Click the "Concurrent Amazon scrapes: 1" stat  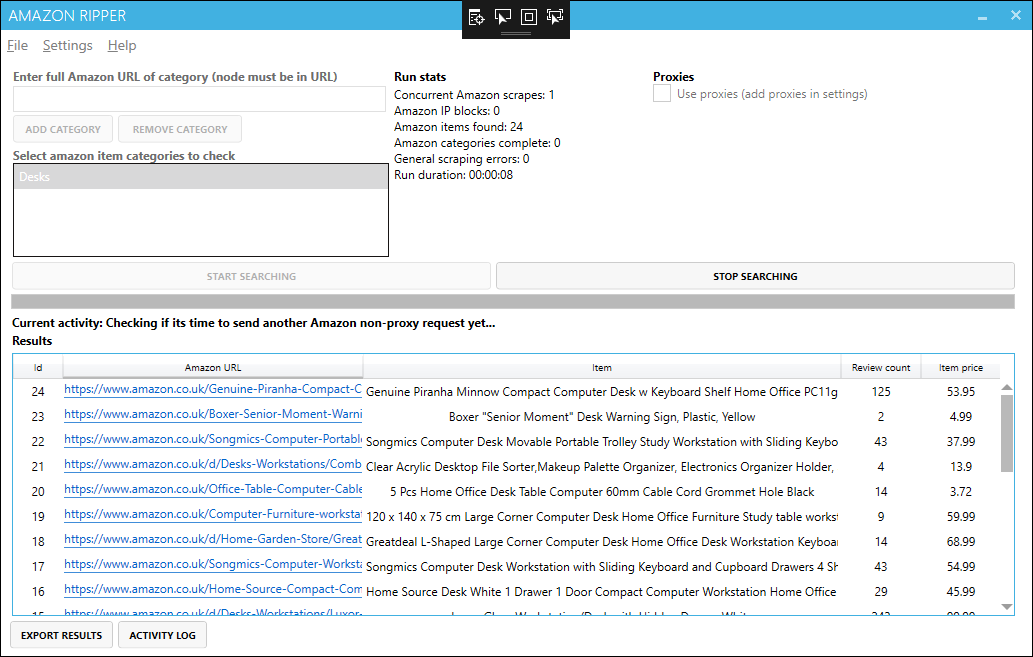click(474, 95)
